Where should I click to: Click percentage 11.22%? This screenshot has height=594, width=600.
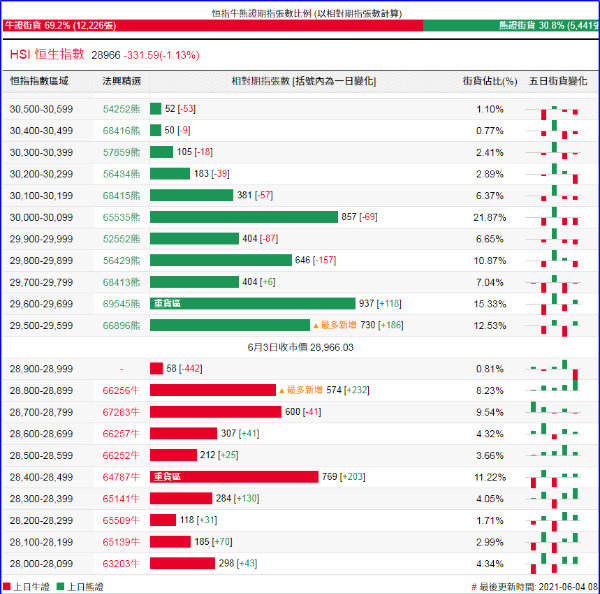490,477
